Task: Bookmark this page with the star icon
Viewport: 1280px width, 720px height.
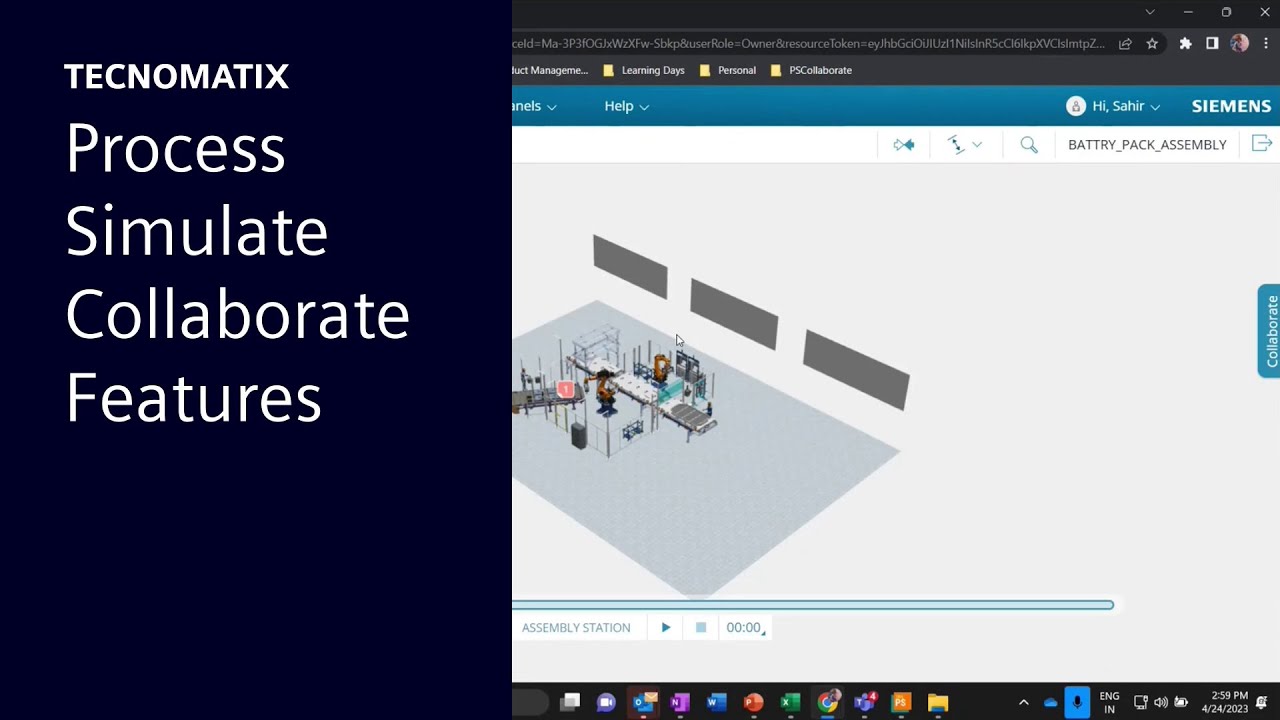Action: click(x=1152, y=43)
